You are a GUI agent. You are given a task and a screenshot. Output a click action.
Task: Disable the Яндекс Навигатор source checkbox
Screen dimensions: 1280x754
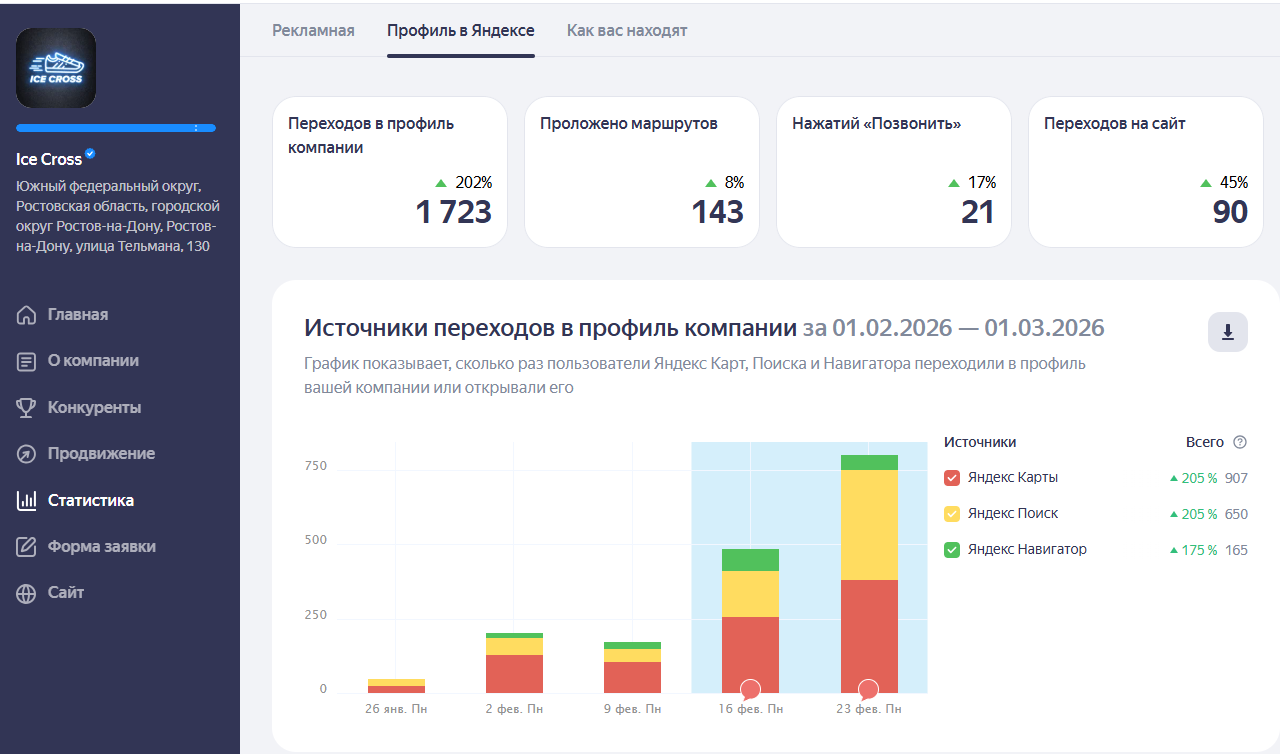pyautogui.click(x=952, y=550)
